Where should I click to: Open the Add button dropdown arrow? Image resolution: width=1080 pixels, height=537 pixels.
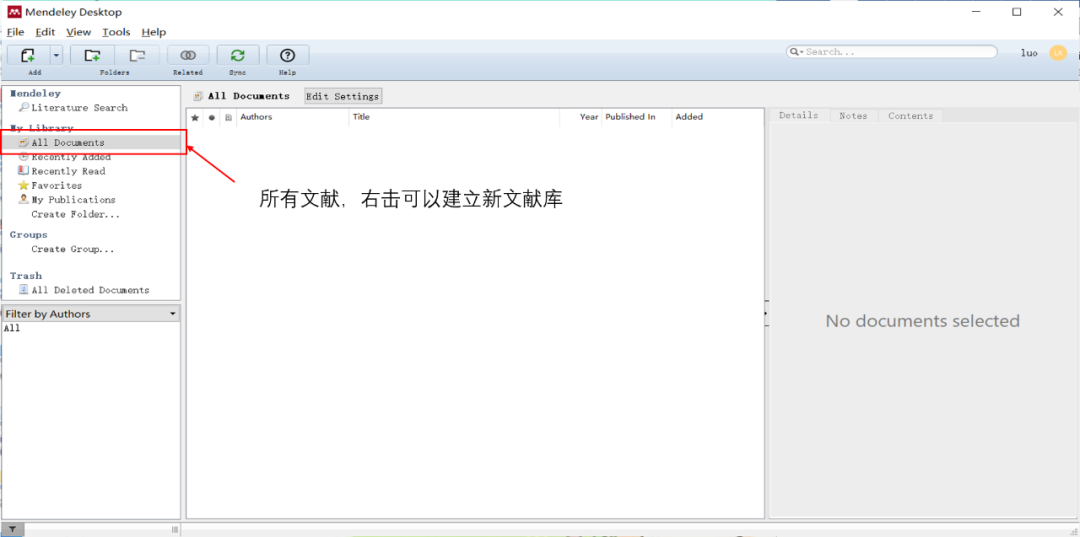[56, 55]
